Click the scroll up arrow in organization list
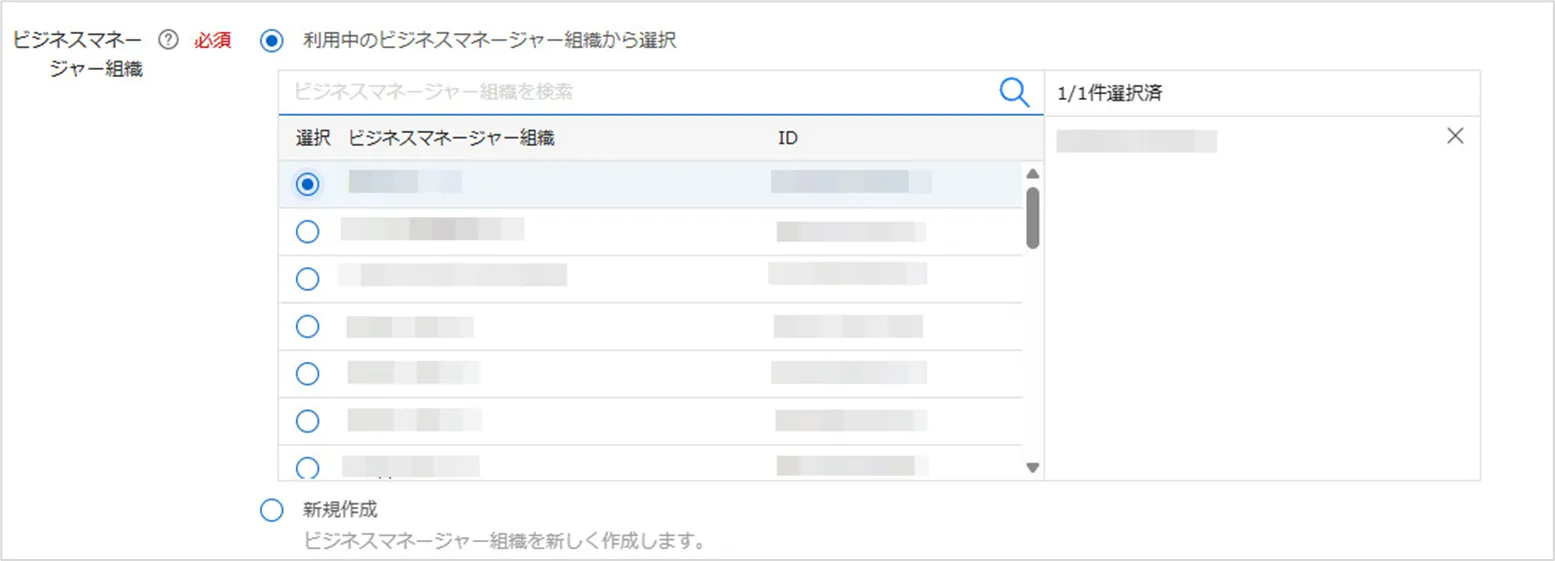The width and height of the screenshot is (1555, 561). [x=1033, y=174]
